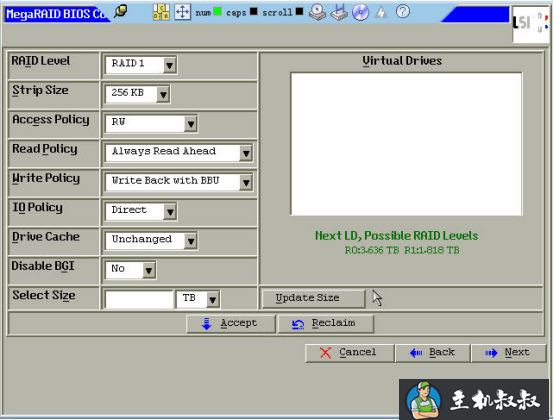Viewport: 554px width, 420px height.
Task: Open the help question mark icon
Action: pos(403,12)
